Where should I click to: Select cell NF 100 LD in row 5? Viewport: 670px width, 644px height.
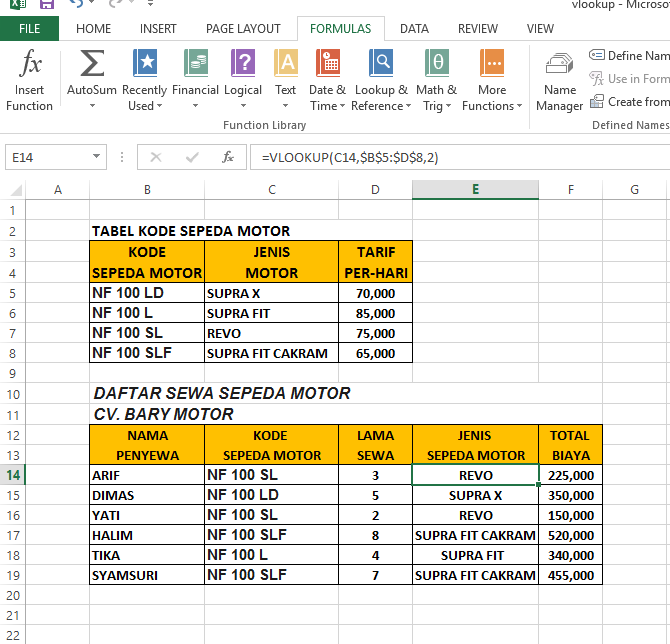click(x=147, y=293)
